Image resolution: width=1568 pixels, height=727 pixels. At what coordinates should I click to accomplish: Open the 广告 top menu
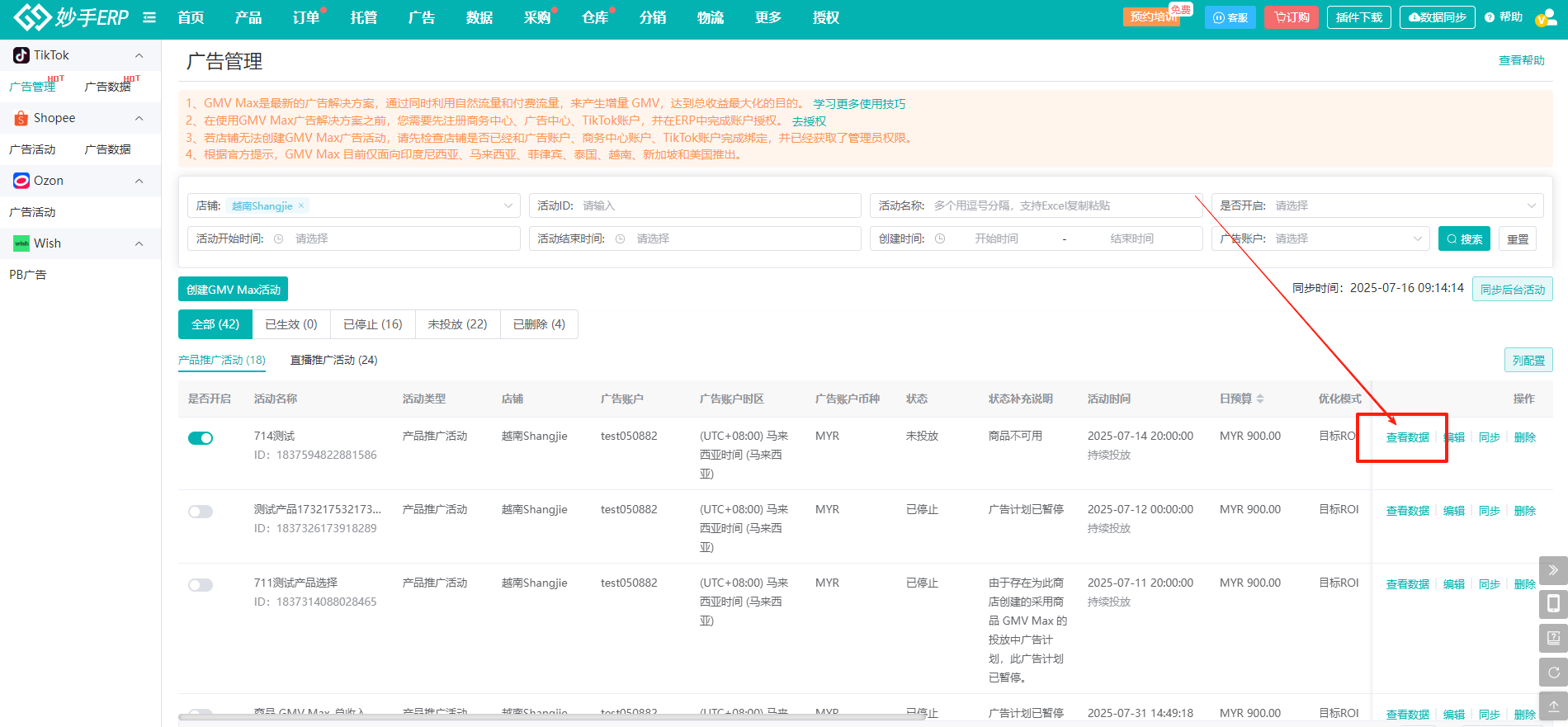(422, 17)
